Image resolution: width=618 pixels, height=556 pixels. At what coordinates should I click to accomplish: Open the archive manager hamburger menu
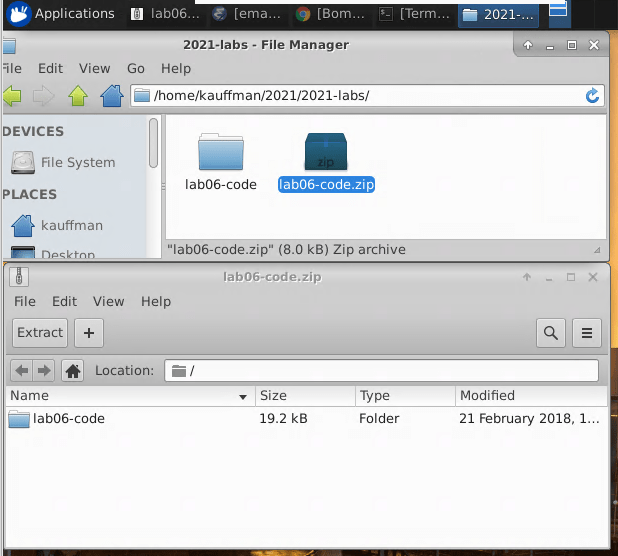(587, 333)
